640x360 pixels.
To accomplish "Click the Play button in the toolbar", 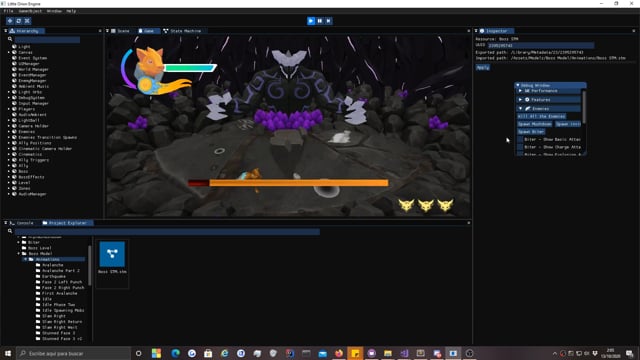I will point(311,21).
